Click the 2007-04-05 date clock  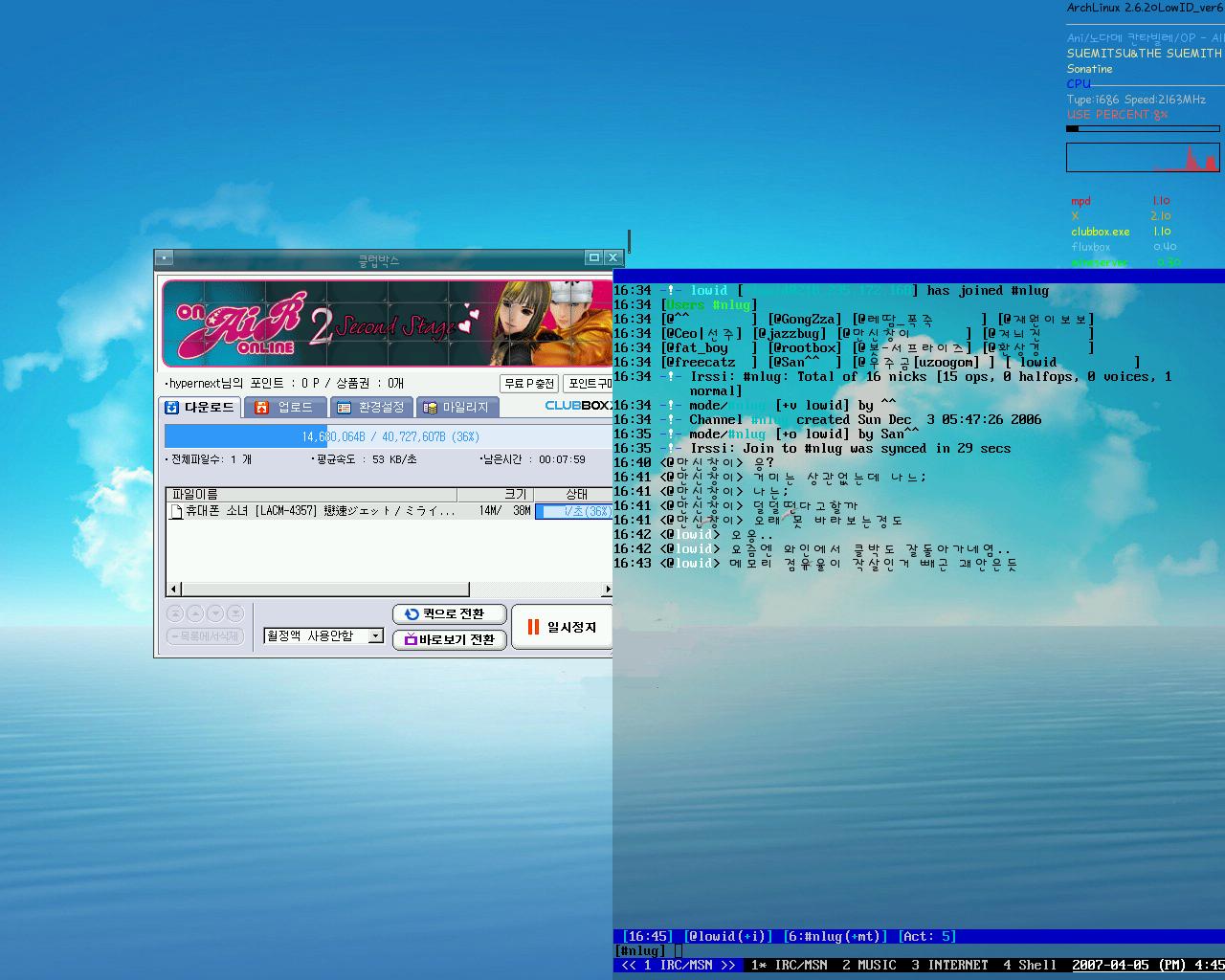pyautogui.click(x=1147, y=965)
